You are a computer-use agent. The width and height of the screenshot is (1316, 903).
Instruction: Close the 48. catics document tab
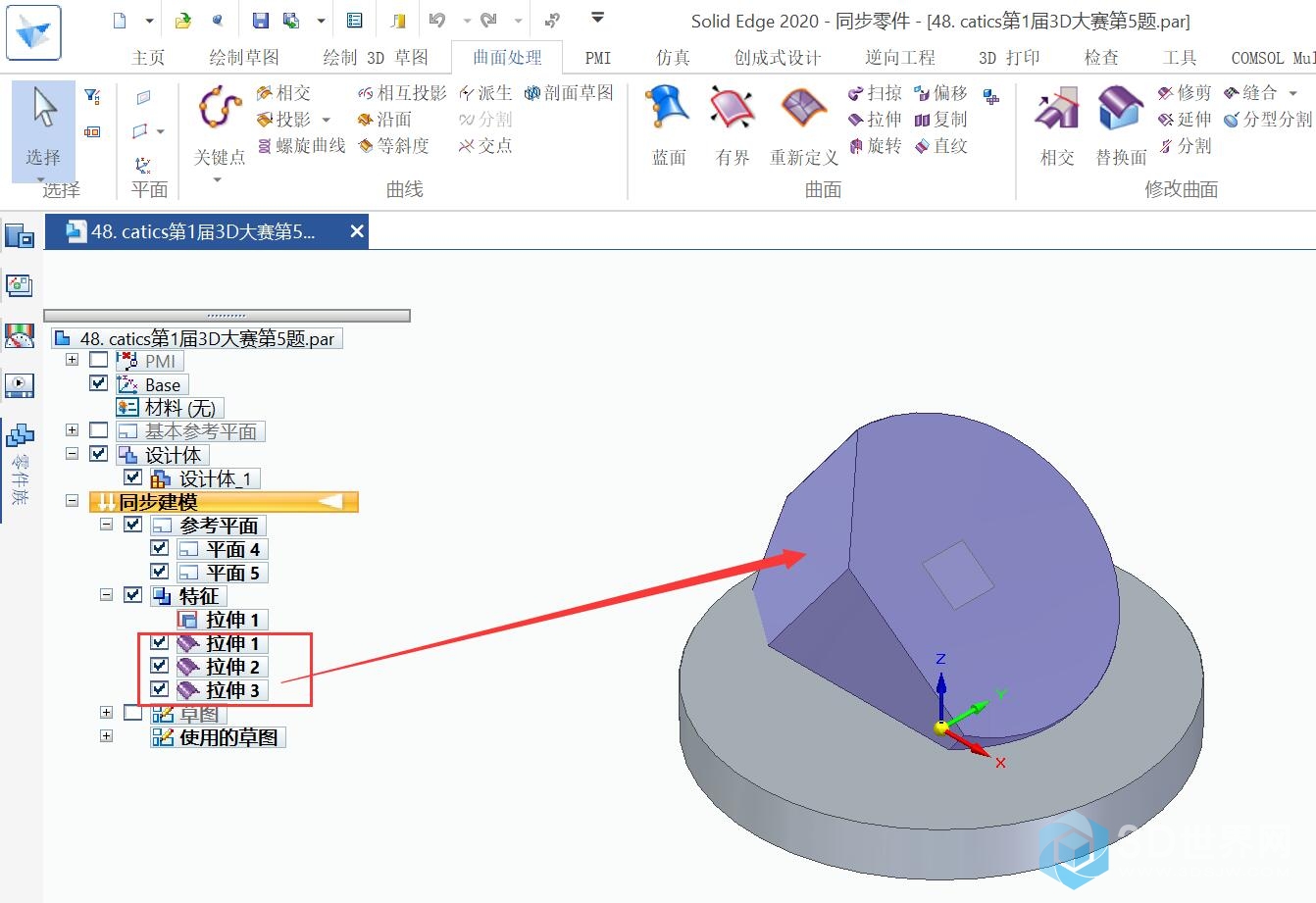357,231
